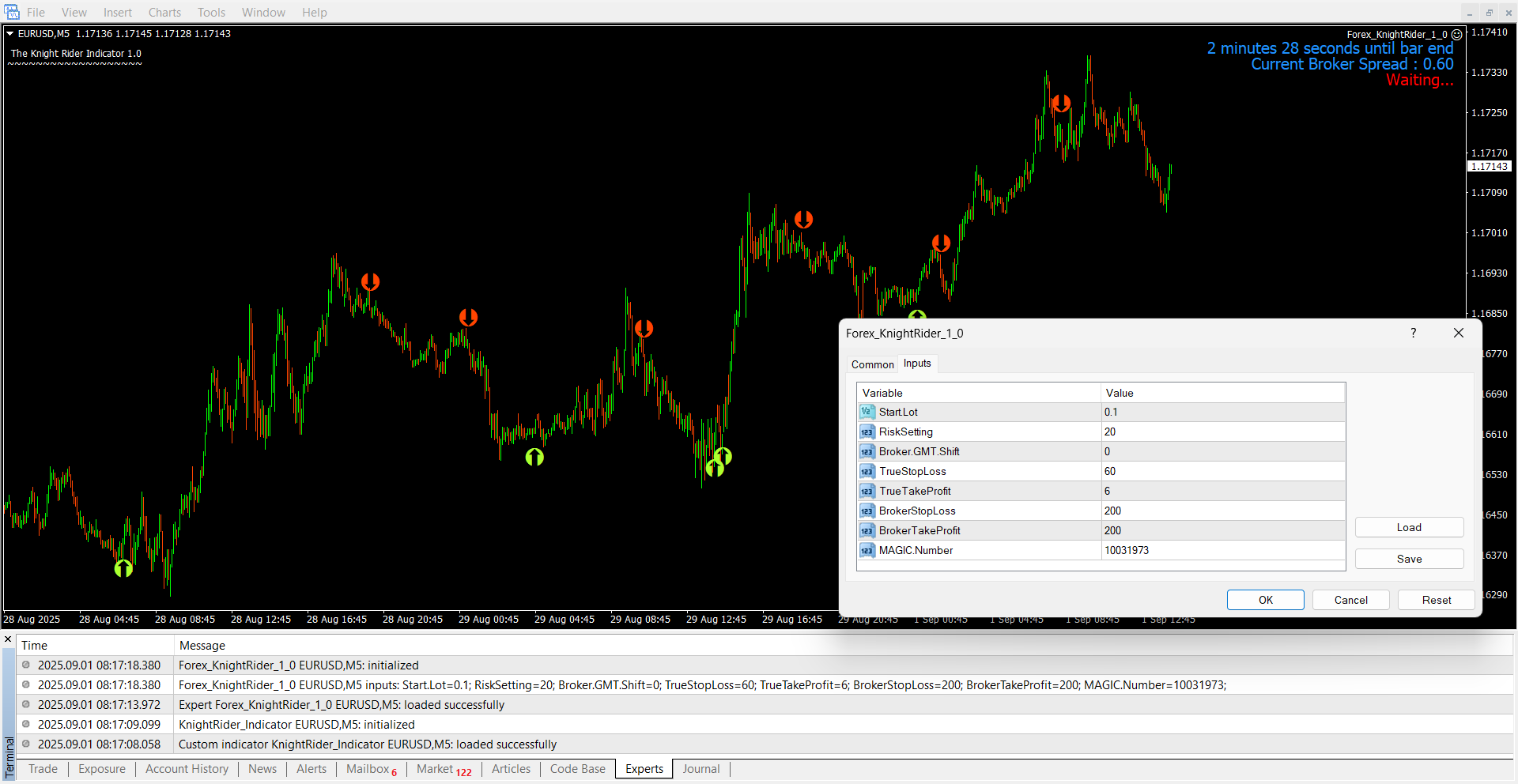Click the topmost red sell arrow signal
1518x784 pixels.
(x=1061, y=103)
